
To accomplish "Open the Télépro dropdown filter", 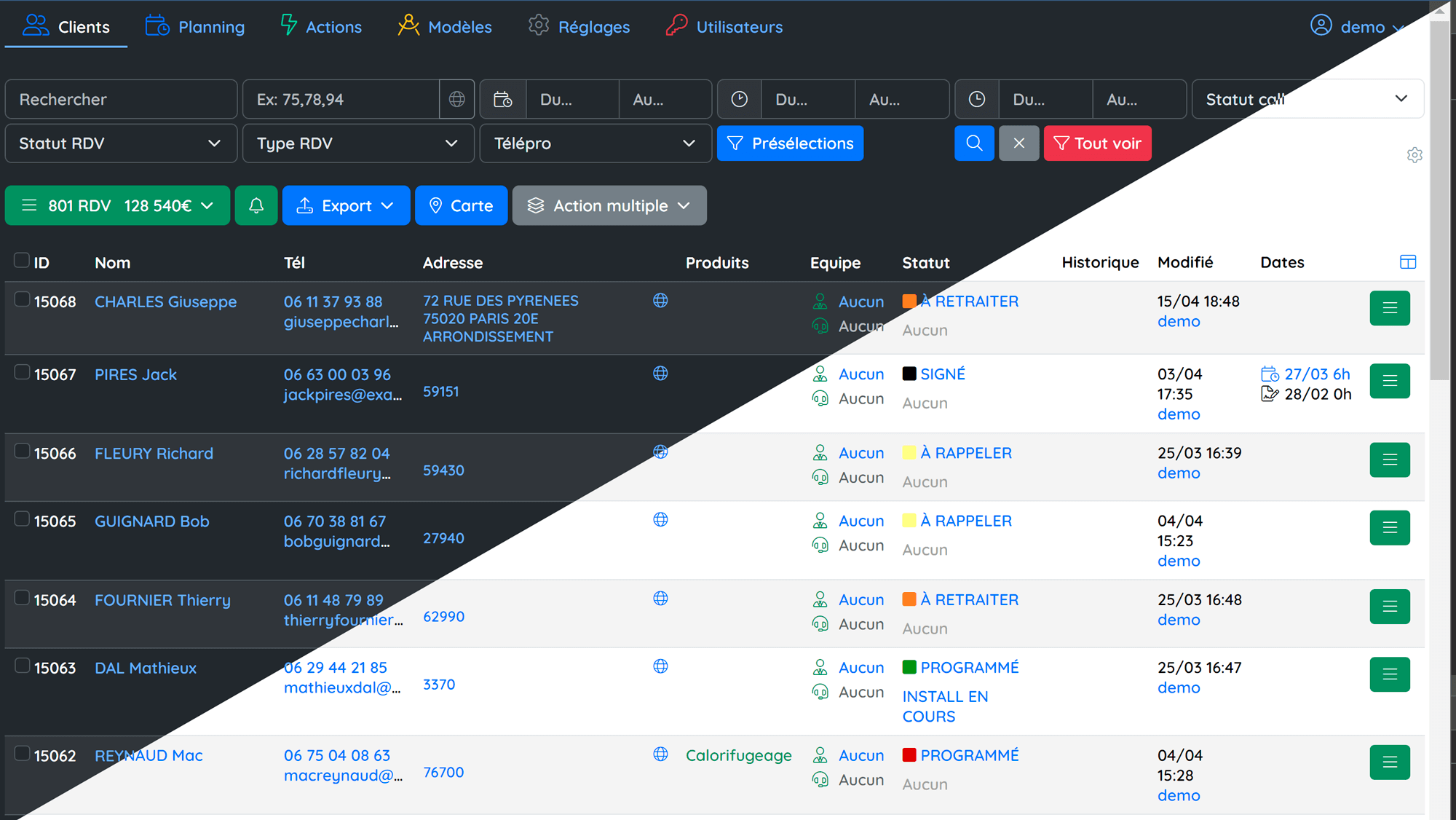I will click(595, 143).
